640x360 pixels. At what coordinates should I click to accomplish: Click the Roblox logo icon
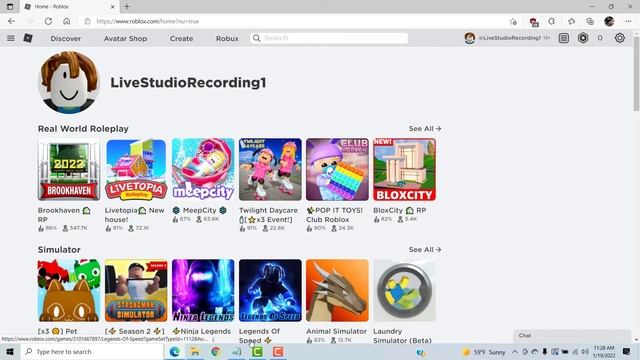pyautogui.click(x=28, y=38)
